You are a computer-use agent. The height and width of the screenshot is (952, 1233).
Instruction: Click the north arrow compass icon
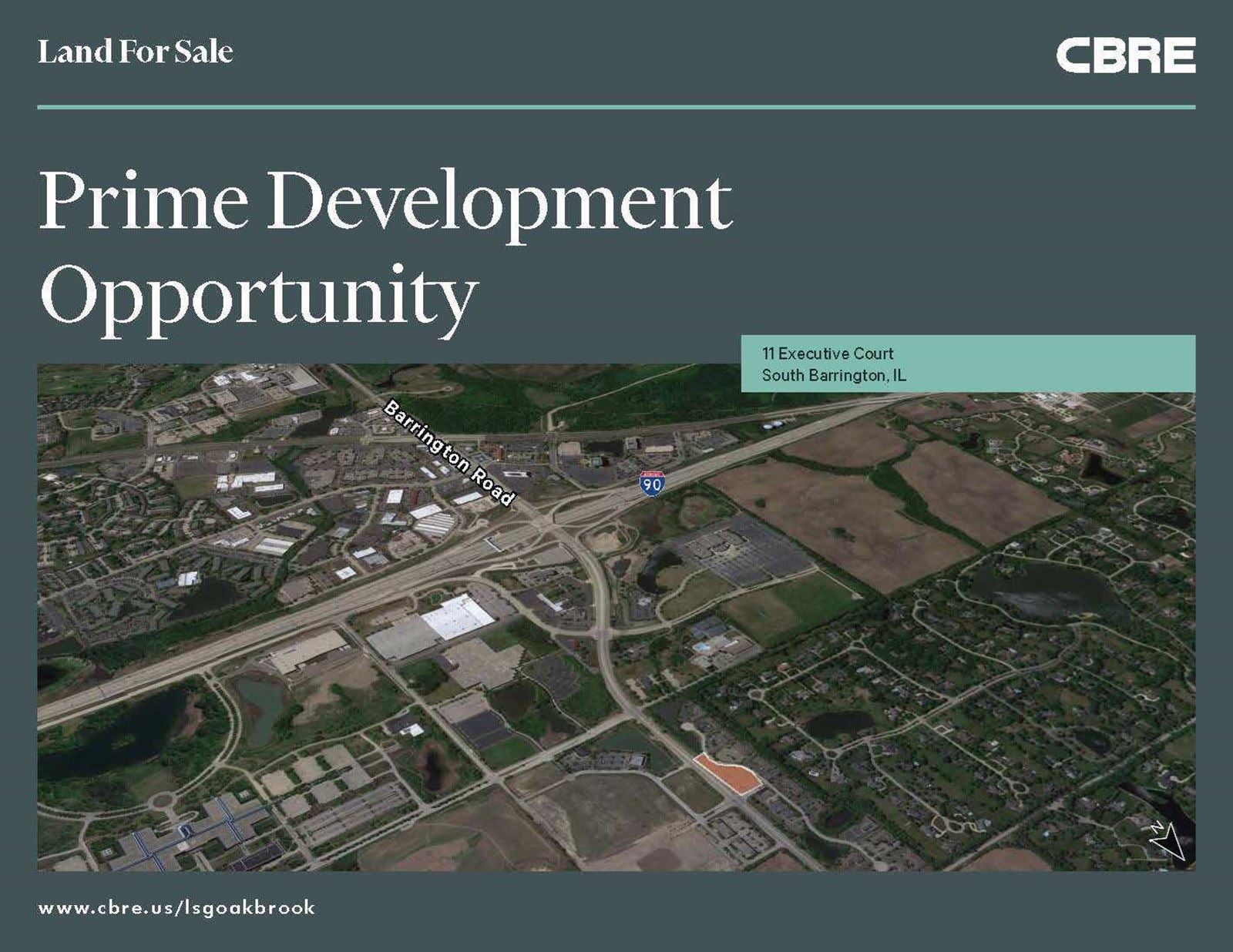(x=1165, y=839)
